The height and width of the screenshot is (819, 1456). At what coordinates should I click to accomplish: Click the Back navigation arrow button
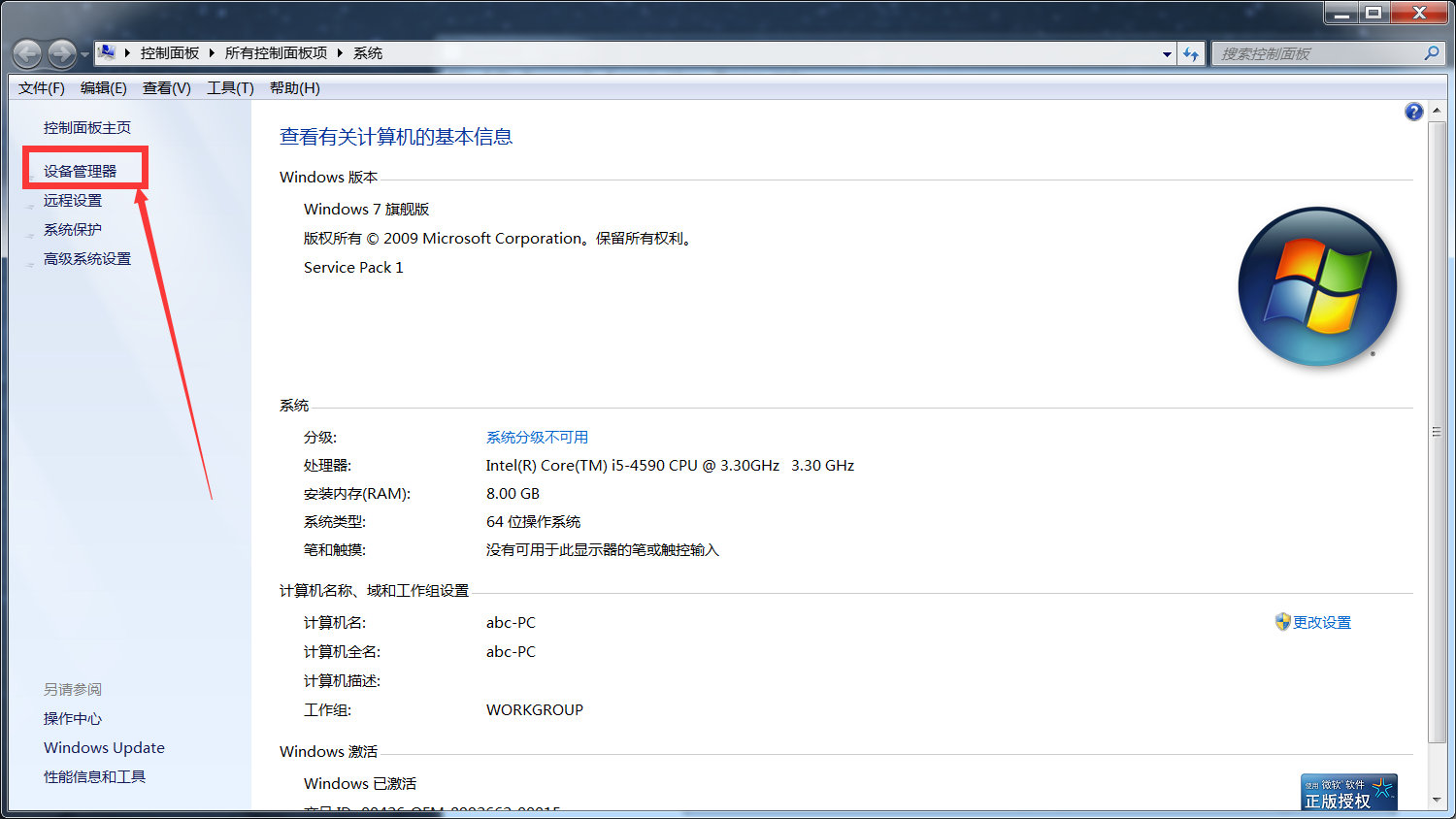(27, 53)
